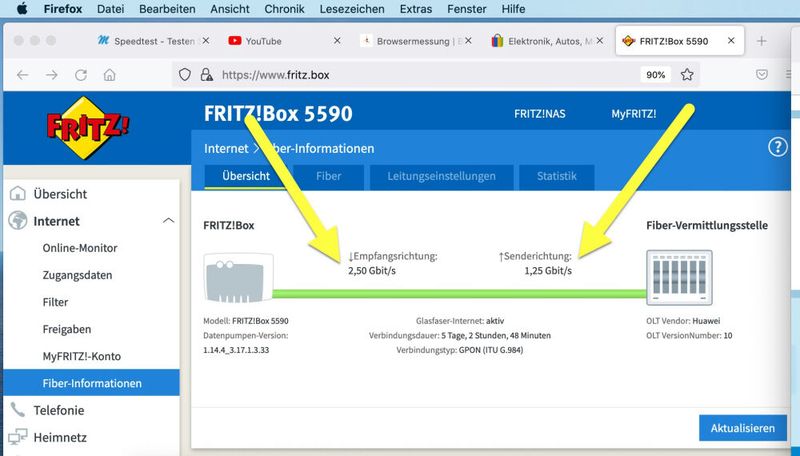Go forward to next page
The height and width of the screenshot is (456, 800).
52,75
